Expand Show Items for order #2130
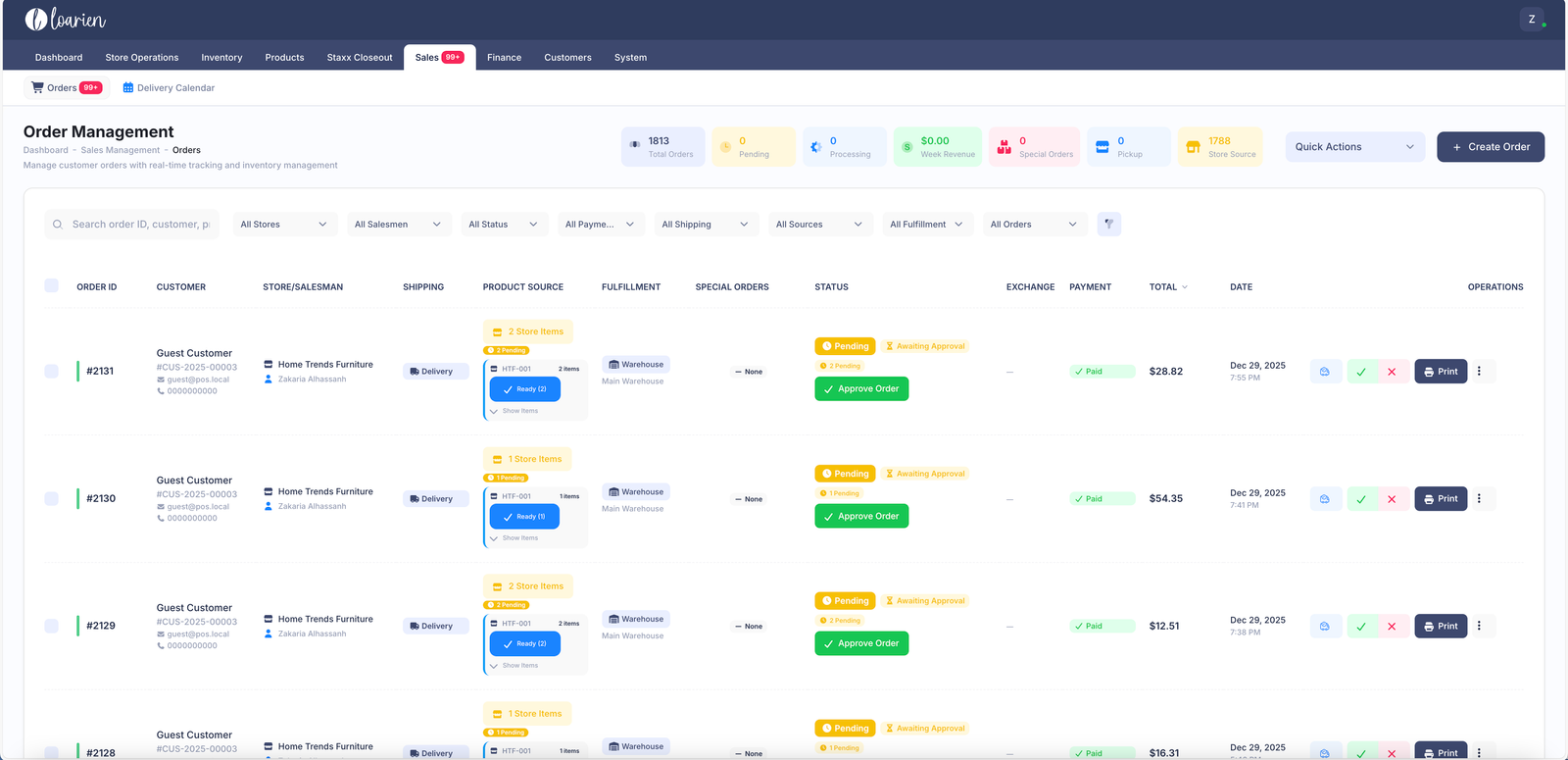1568x760 pixels. [x=514, y=538]
